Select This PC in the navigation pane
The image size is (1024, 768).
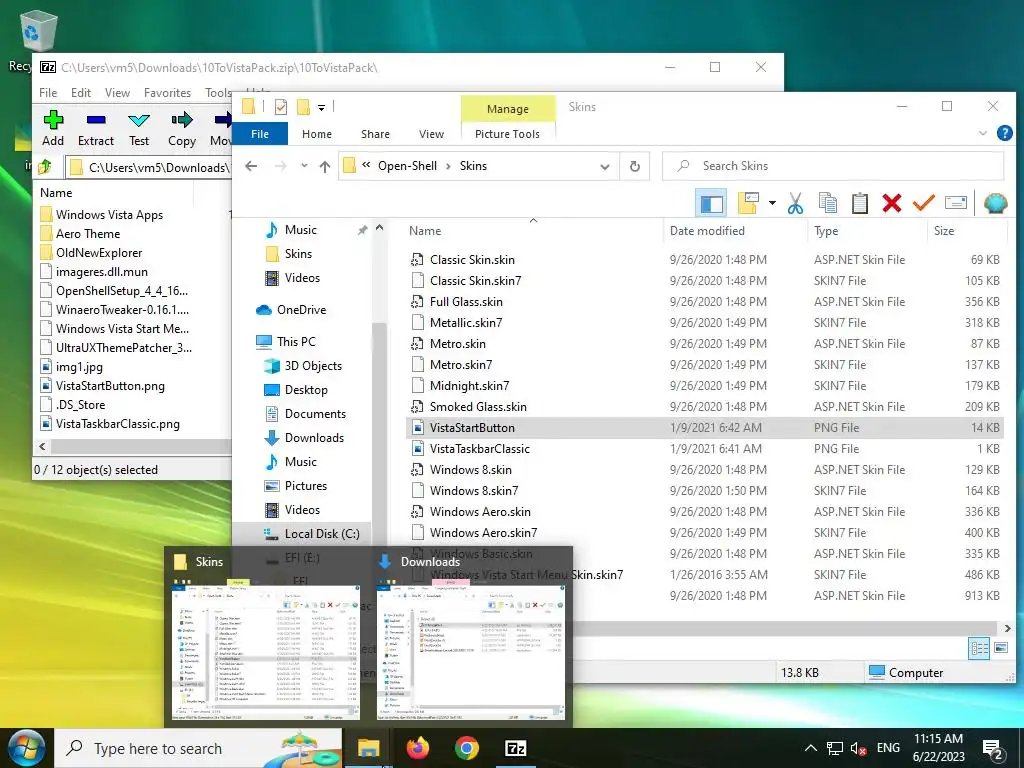click(296, 342)
